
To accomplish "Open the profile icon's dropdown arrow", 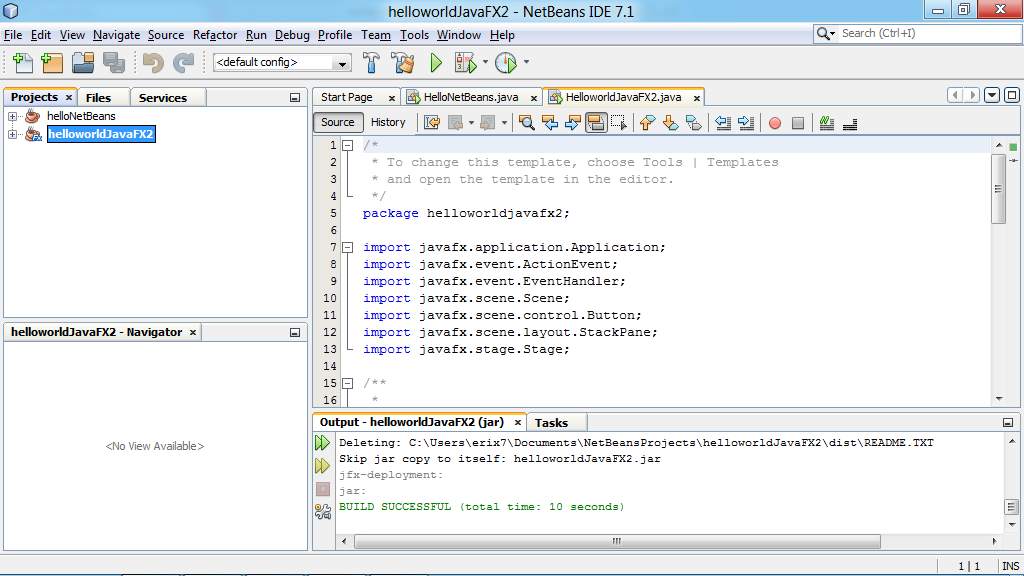I will (526, 63).
